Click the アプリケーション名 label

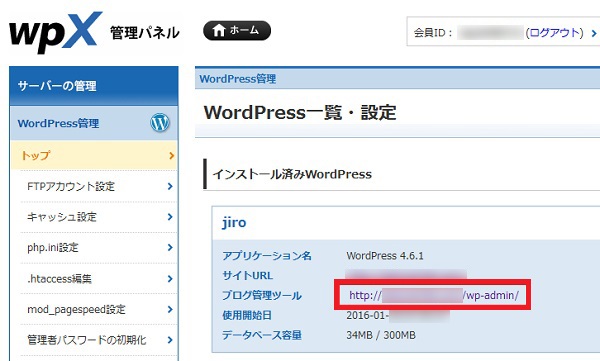tap(267, 256)
